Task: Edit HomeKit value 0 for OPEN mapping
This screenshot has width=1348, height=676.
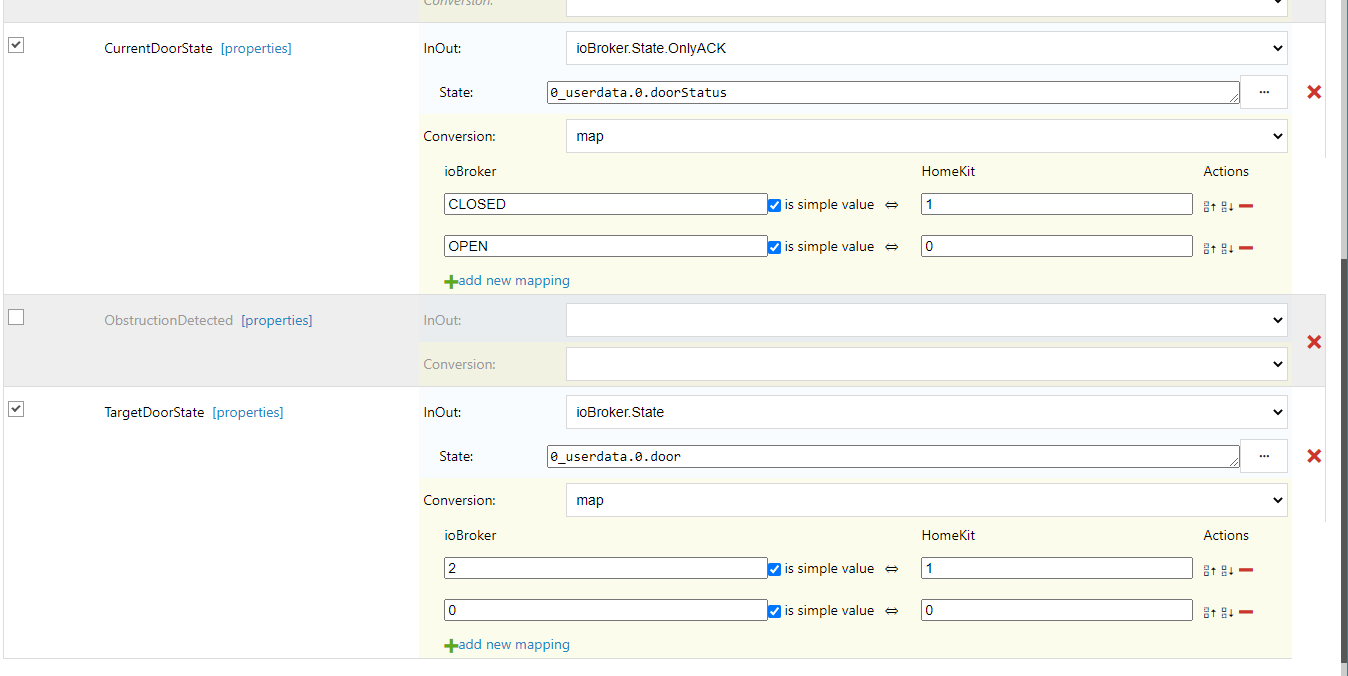Action: click(x=1057, y=246)
